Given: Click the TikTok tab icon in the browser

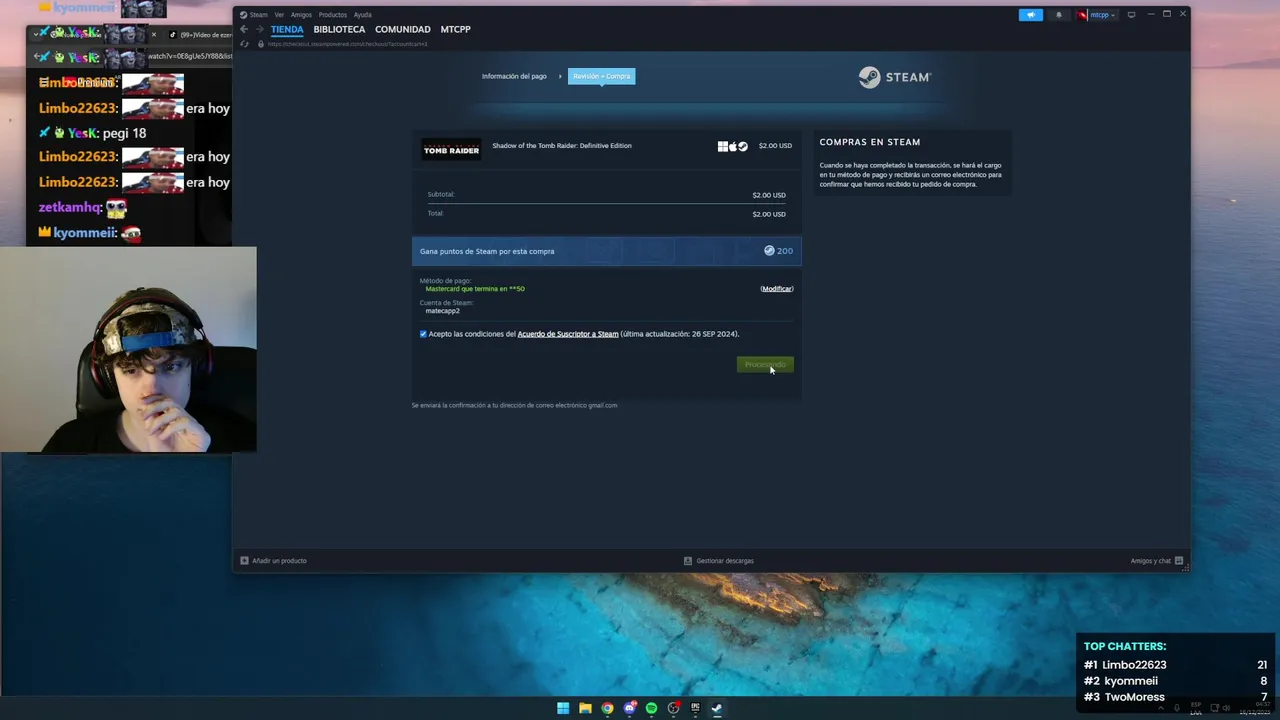Looking at the screenshot, I should click(x=173, y=35).
